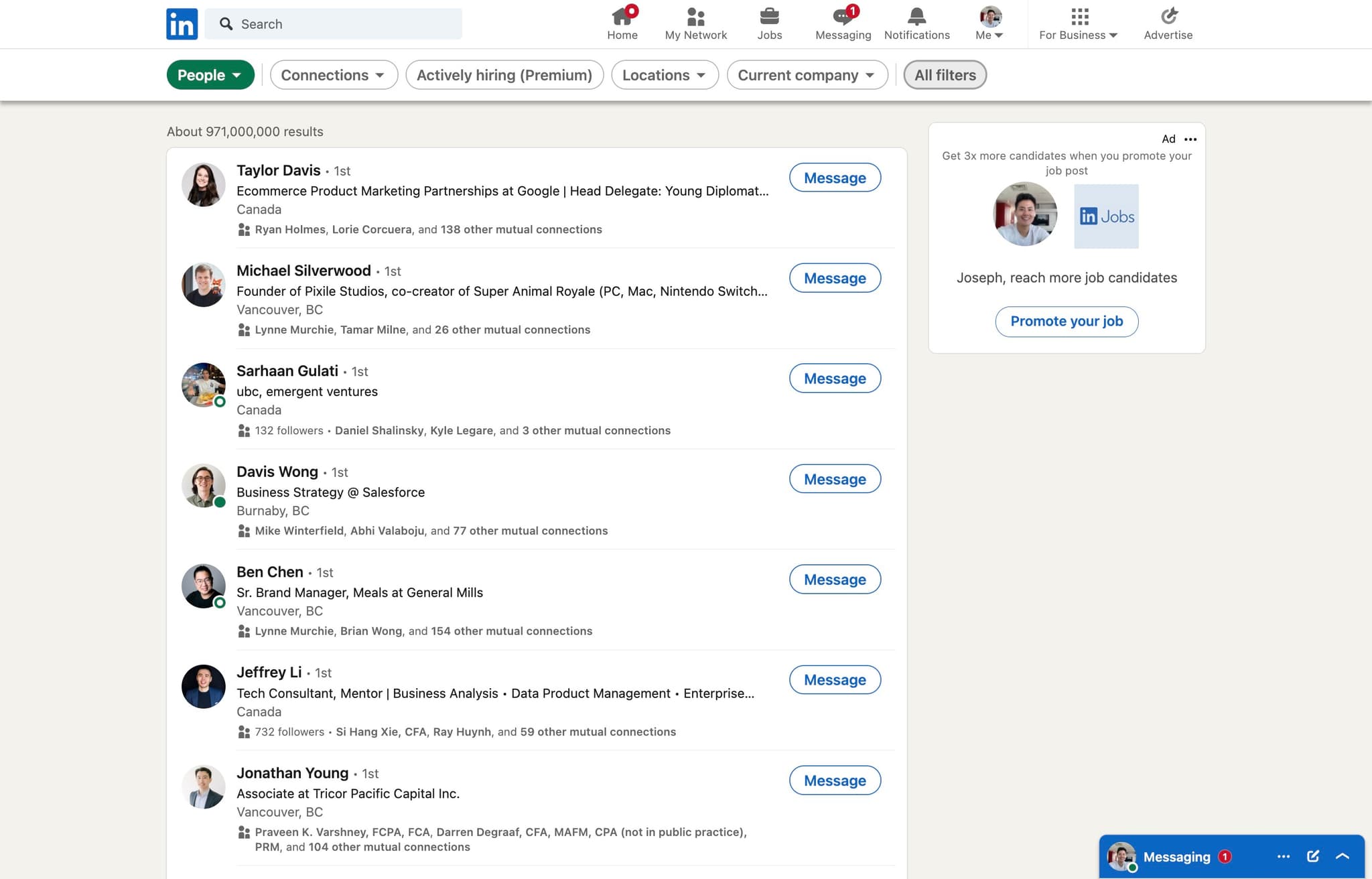Click Promote your job
The width and height of the screenshot is (1372, 879).
(x=1066, y=321)
